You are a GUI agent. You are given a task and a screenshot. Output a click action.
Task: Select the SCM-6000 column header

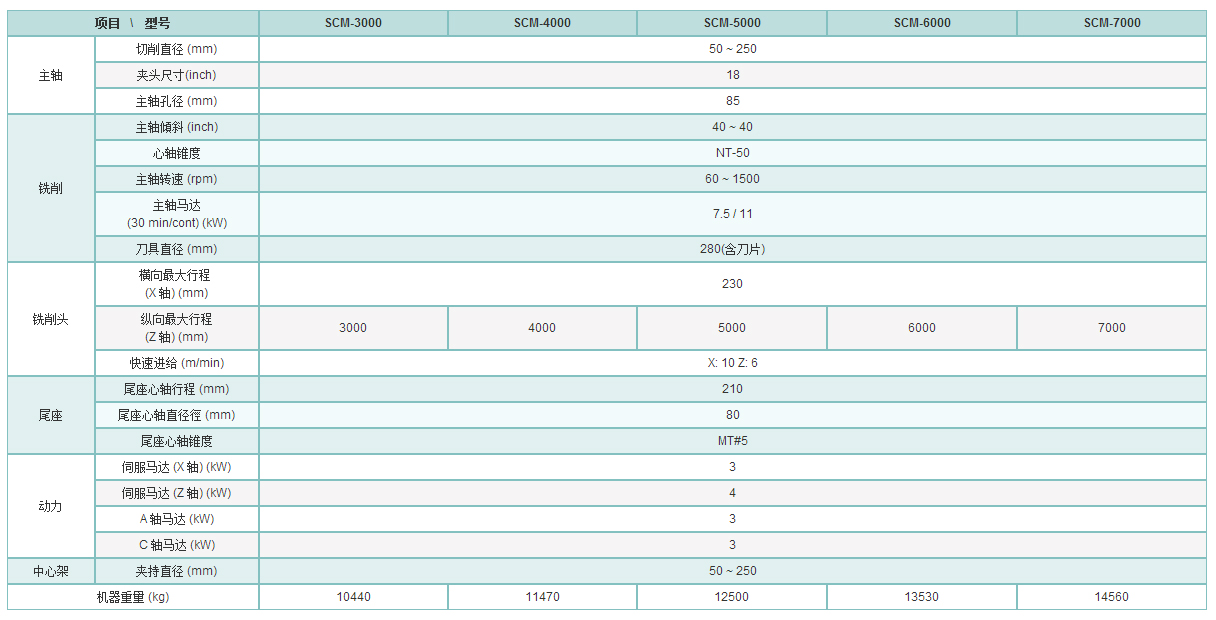[922, 23]
